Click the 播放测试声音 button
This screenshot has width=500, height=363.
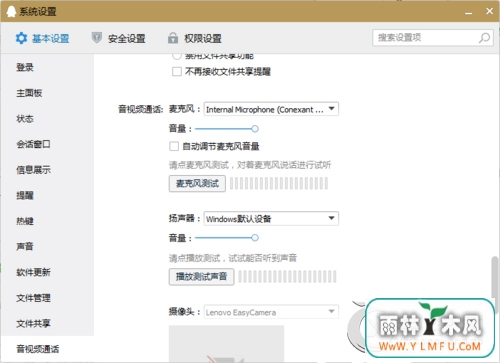pos(201,277)
